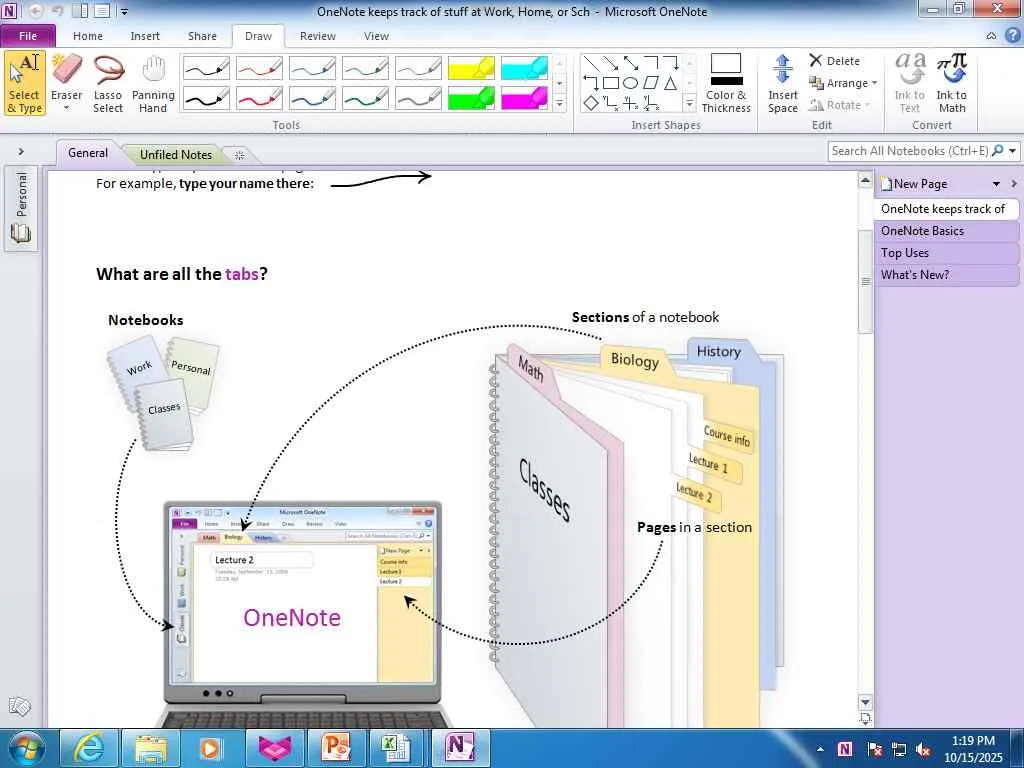The image size is (1024, 768).
Task: Insert a parallelogram shape
Action: pos(650,83)
